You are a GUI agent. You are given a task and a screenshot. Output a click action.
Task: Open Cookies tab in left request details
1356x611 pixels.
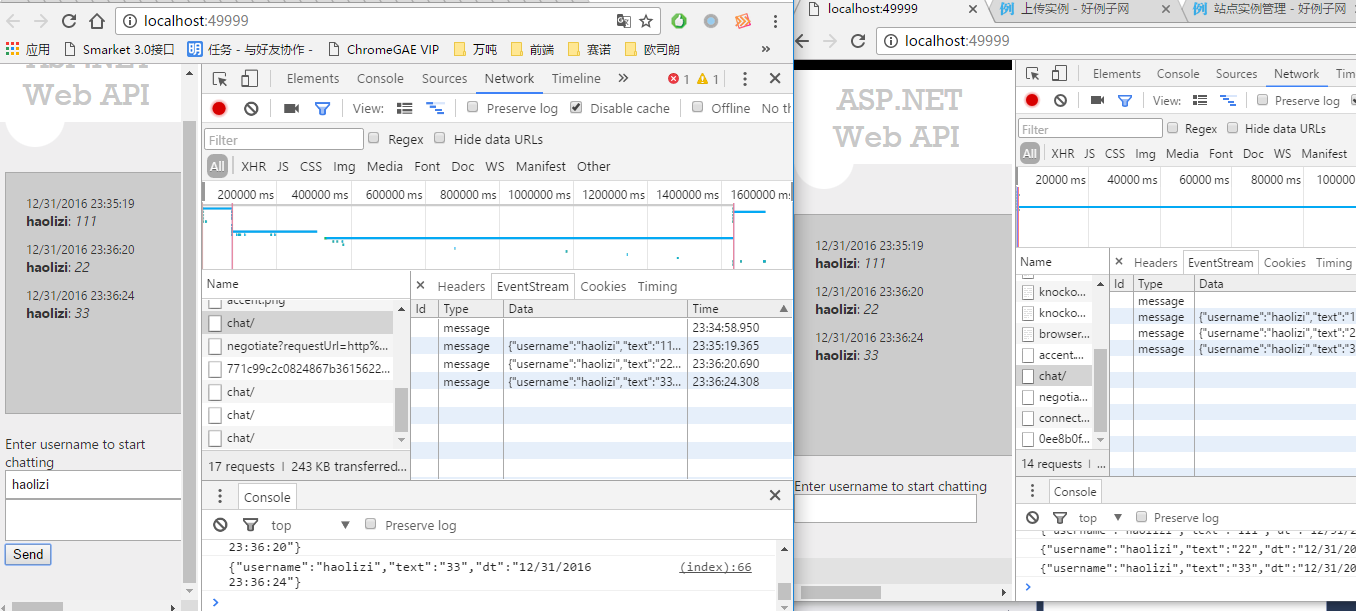(x=603, y=286)
